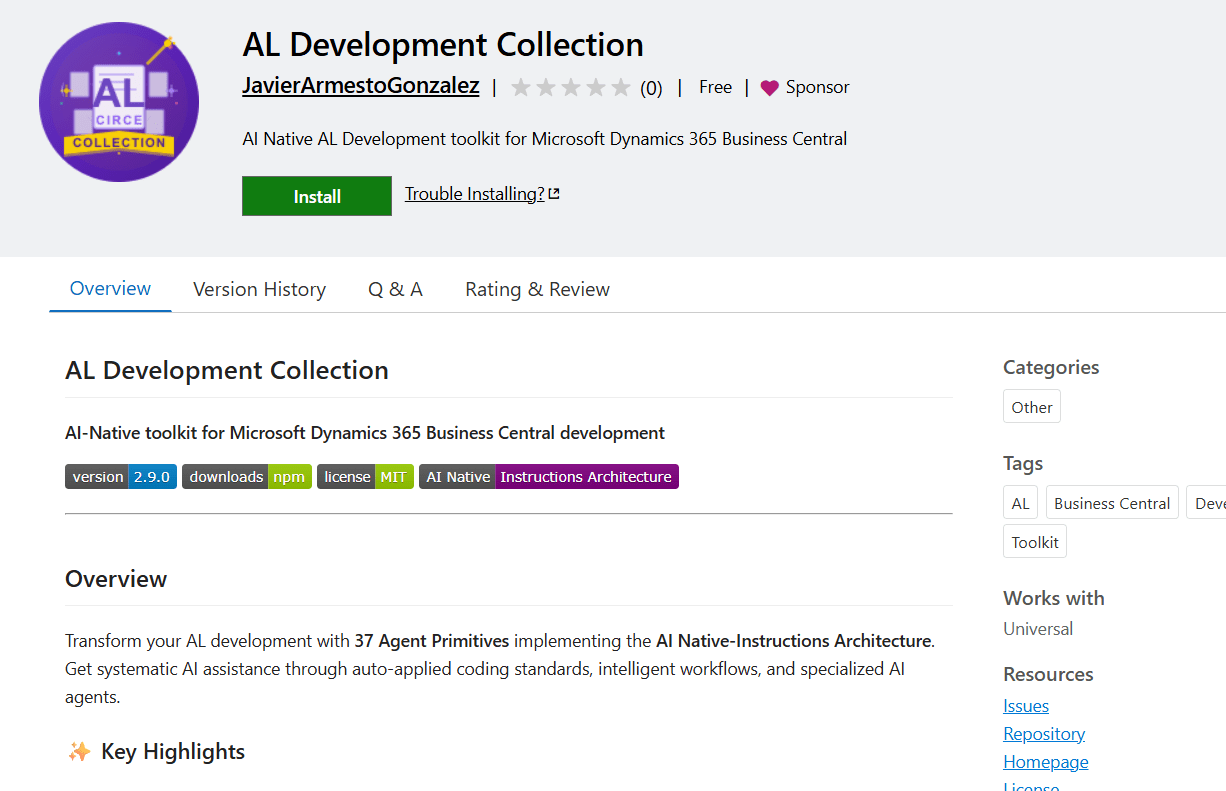This screenshot has width=1226, height=791.
Task: Open publisher JavierArmestoGonzalez profile link
Action: pos(361,86)
